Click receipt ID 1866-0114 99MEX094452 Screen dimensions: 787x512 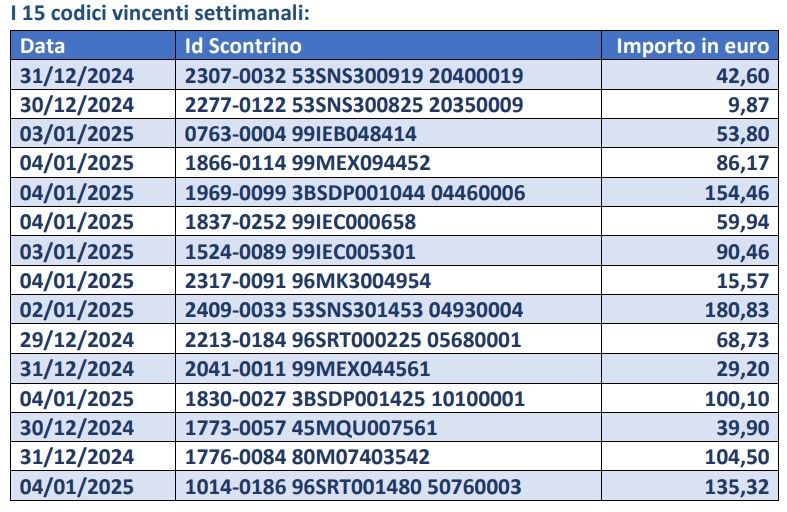coord(308,163)
